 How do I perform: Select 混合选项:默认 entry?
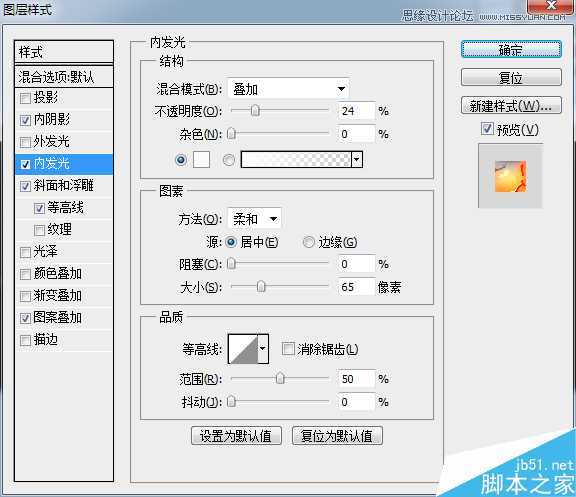click(x=64, y=77)
